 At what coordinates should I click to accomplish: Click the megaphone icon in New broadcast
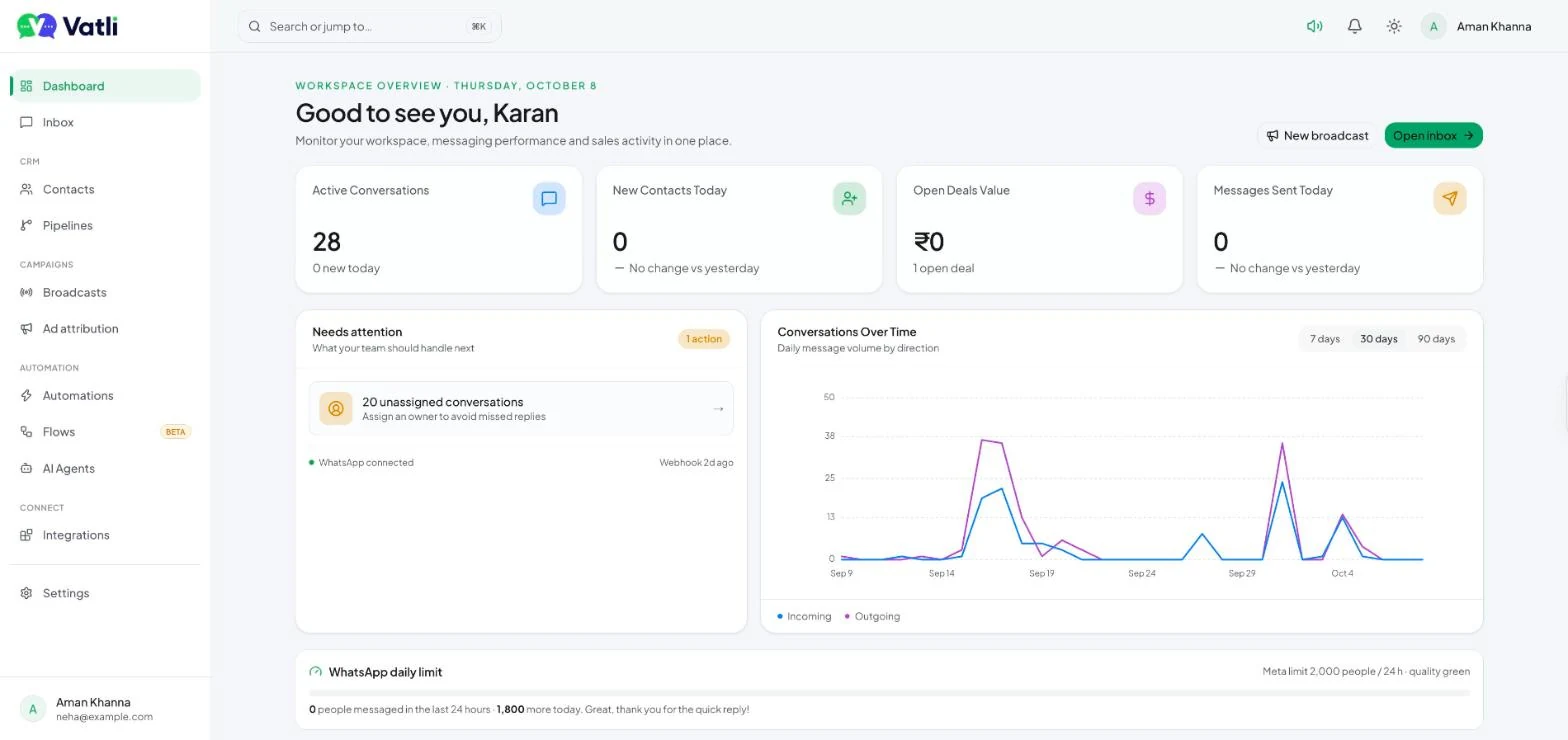1272,135
